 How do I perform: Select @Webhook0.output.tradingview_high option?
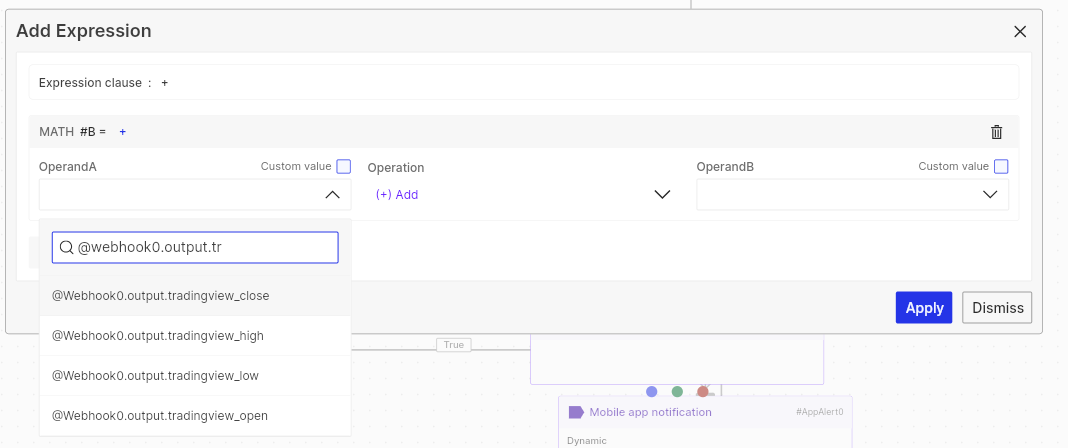(x=195, y=336)
